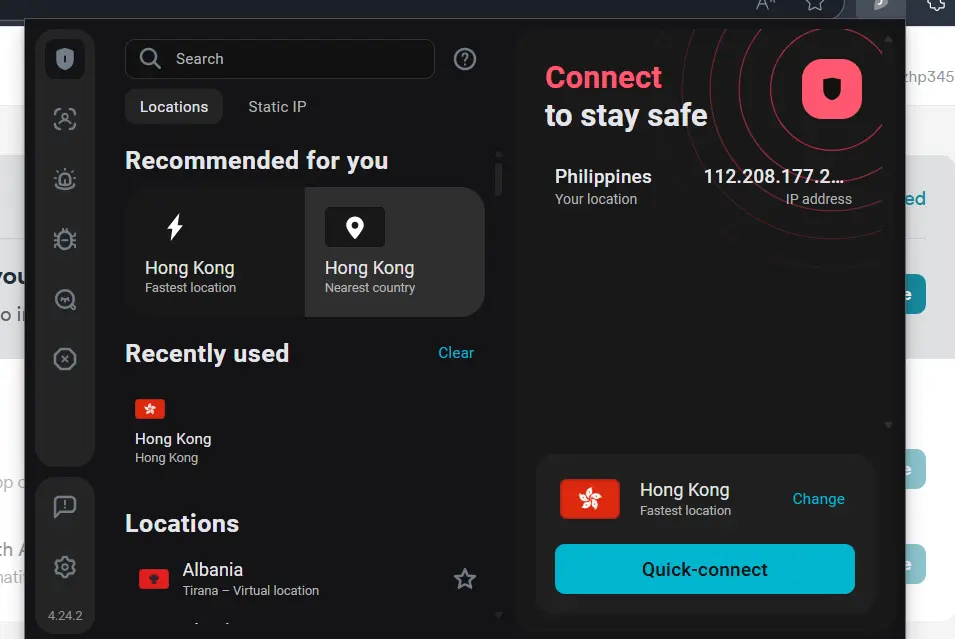The height and width of the screenshot is (639, 955).
Task: Open the settings gear icon
Action: coord(65,567)
